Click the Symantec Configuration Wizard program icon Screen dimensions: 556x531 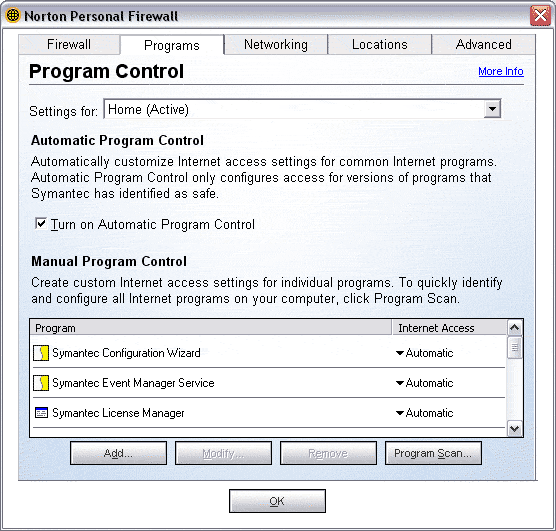point(41,353)
